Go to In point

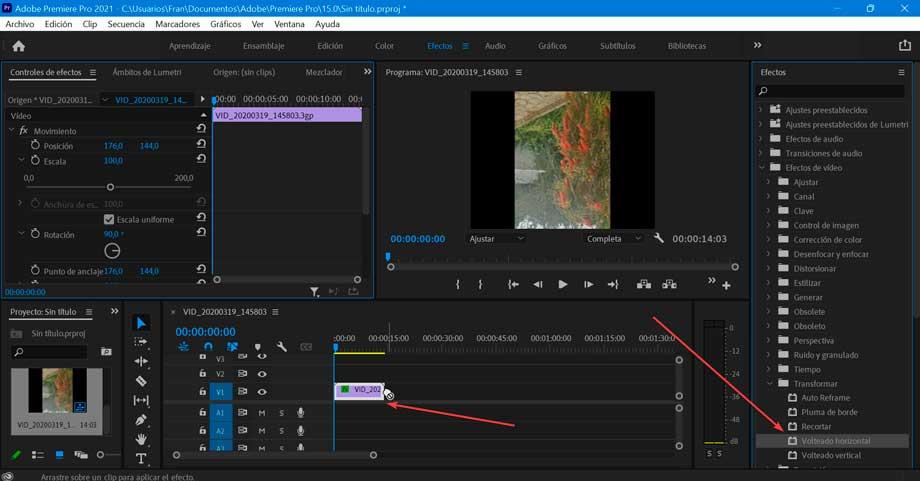513,284
